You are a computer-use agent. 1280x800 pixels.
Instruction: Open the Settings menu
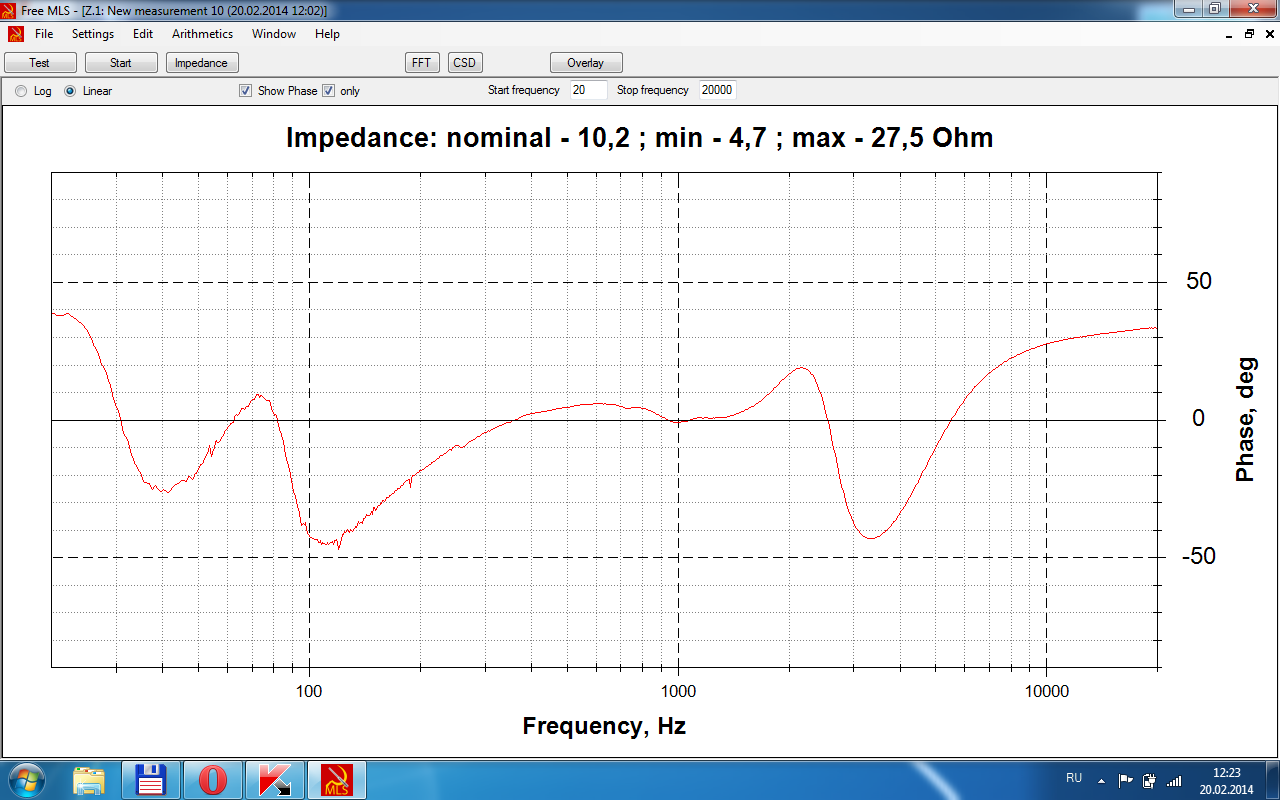93,34
